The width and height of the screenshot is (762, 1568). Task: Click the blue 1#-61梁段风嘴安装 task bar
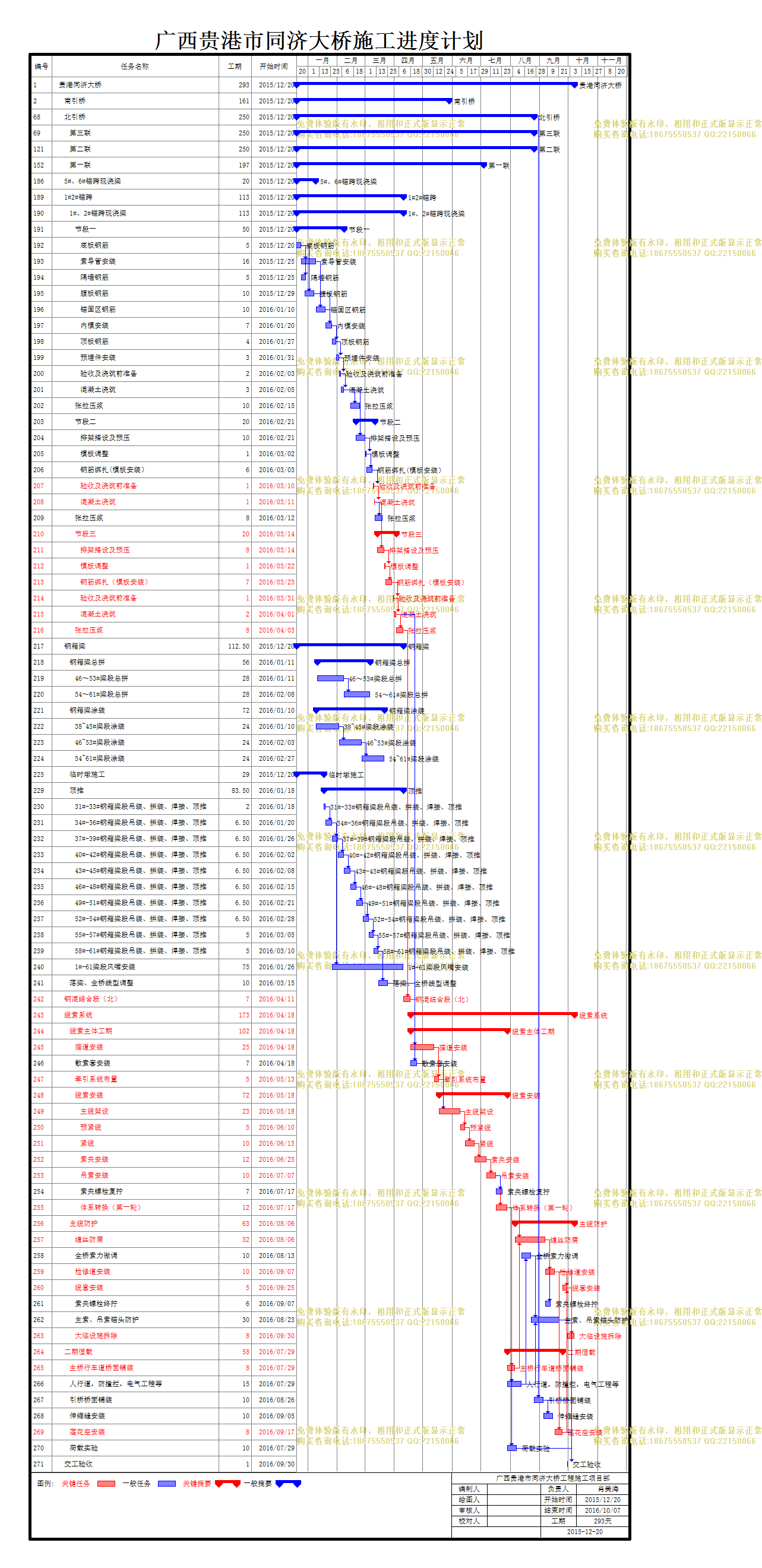coord(368,966)
